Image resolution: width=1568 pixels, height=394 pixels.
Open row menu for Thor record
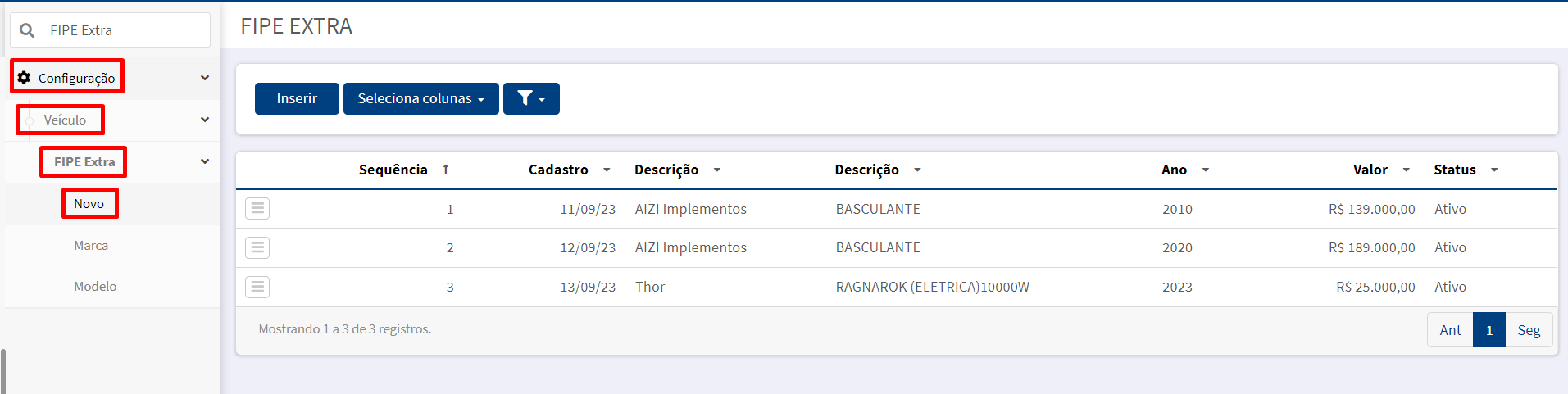(x=257, y=287)
